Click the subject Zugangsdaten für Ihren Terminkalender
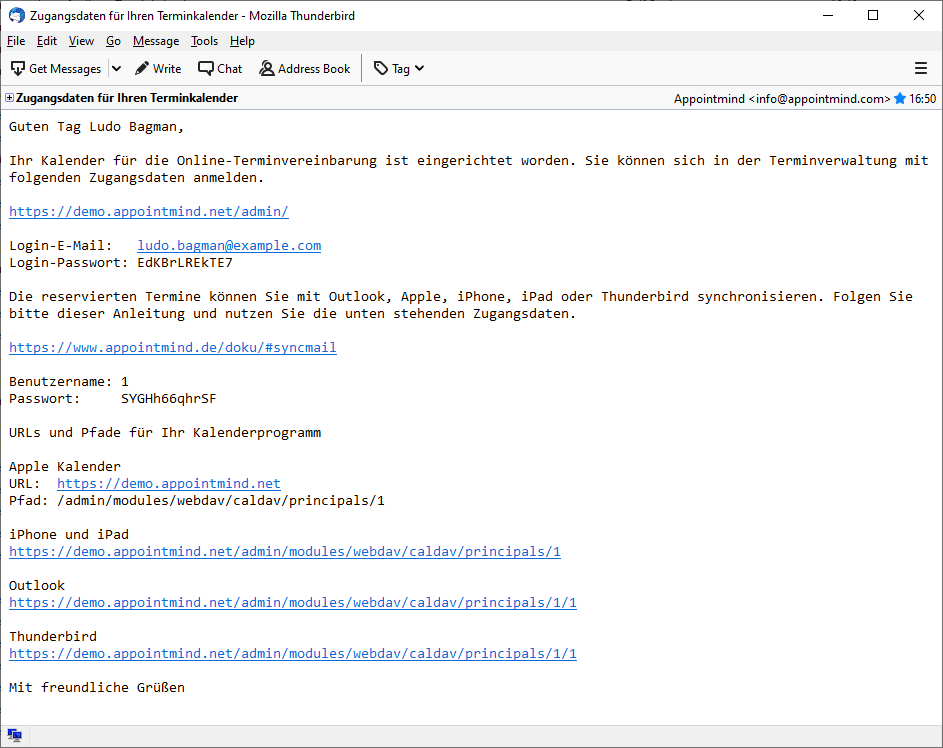943x748 pixels. tap(127, 98)
